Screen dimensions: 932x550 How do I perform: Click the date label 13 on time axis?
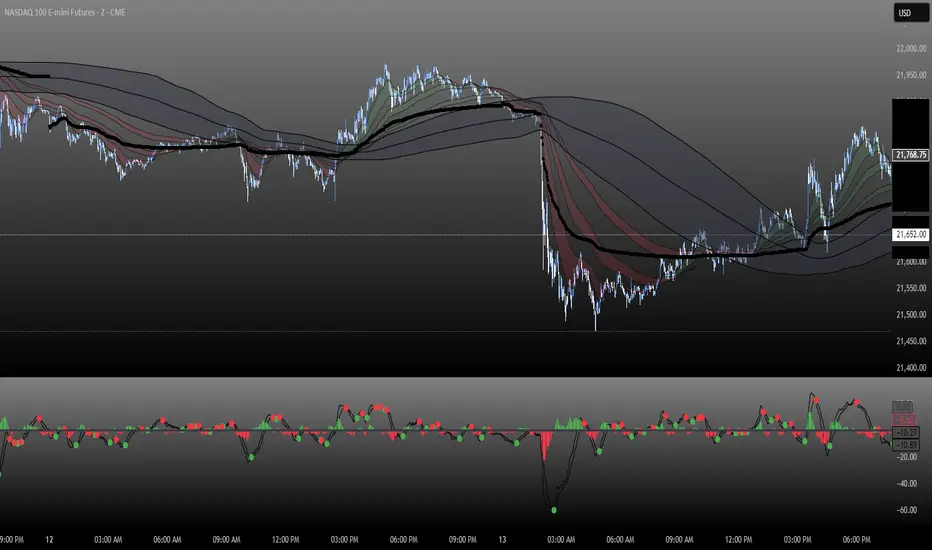coord(502,540)
